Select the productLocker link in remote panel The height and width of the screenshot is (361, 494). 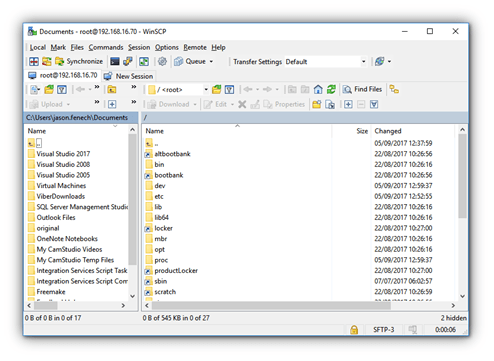point(176,271)
